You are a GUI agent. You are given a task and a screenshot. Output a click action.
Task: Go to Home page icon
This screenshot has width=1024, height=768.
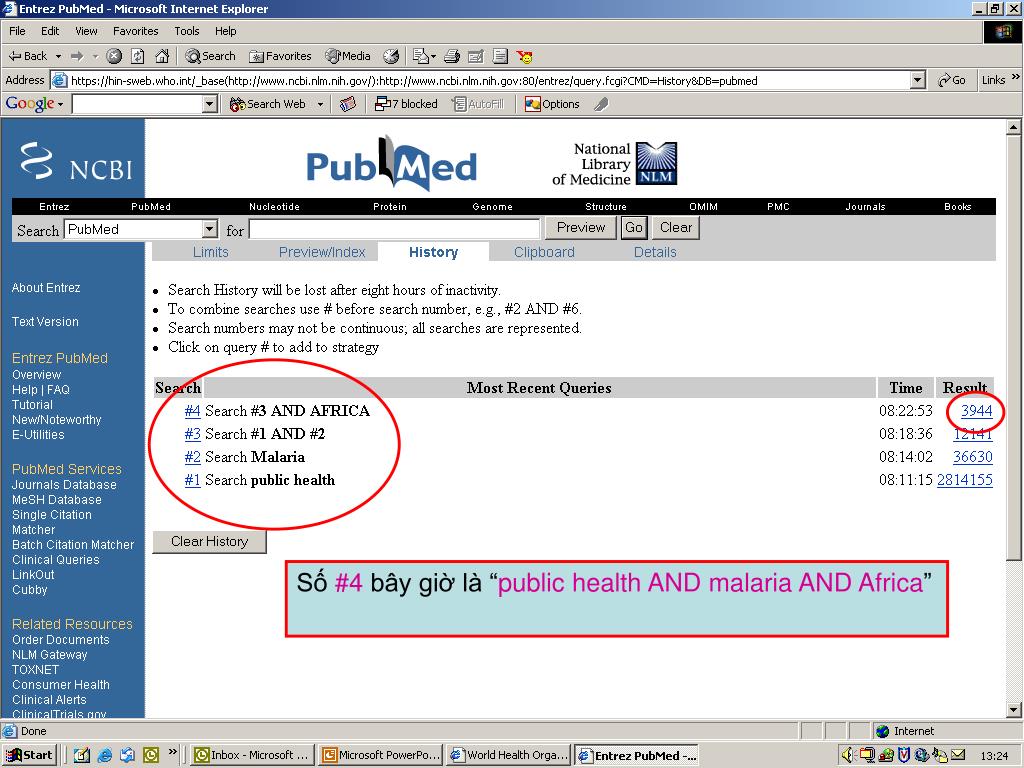162,56
